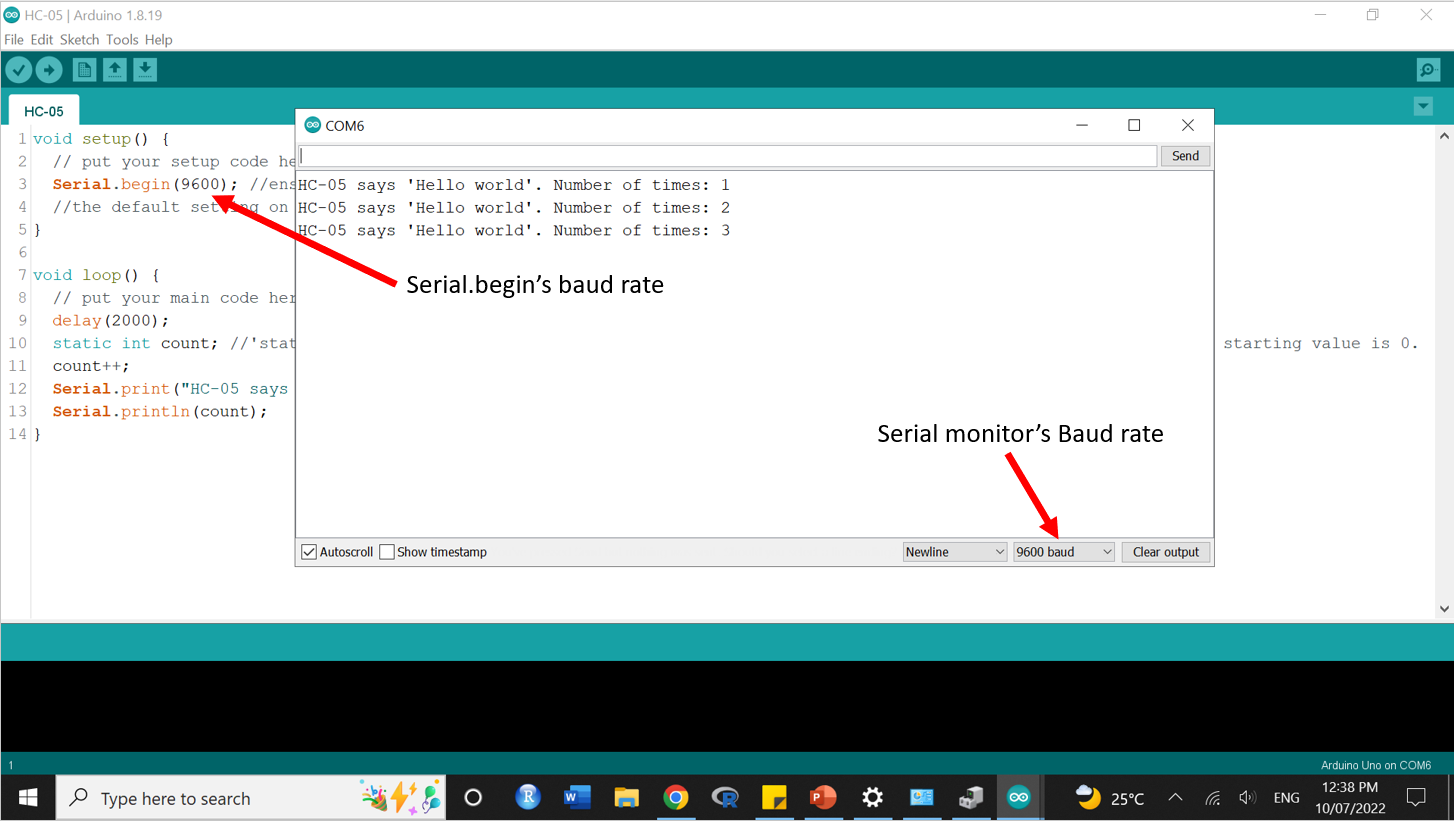
Task: Click the 'Number of times: 3' output line
Action: click(514, 231)
